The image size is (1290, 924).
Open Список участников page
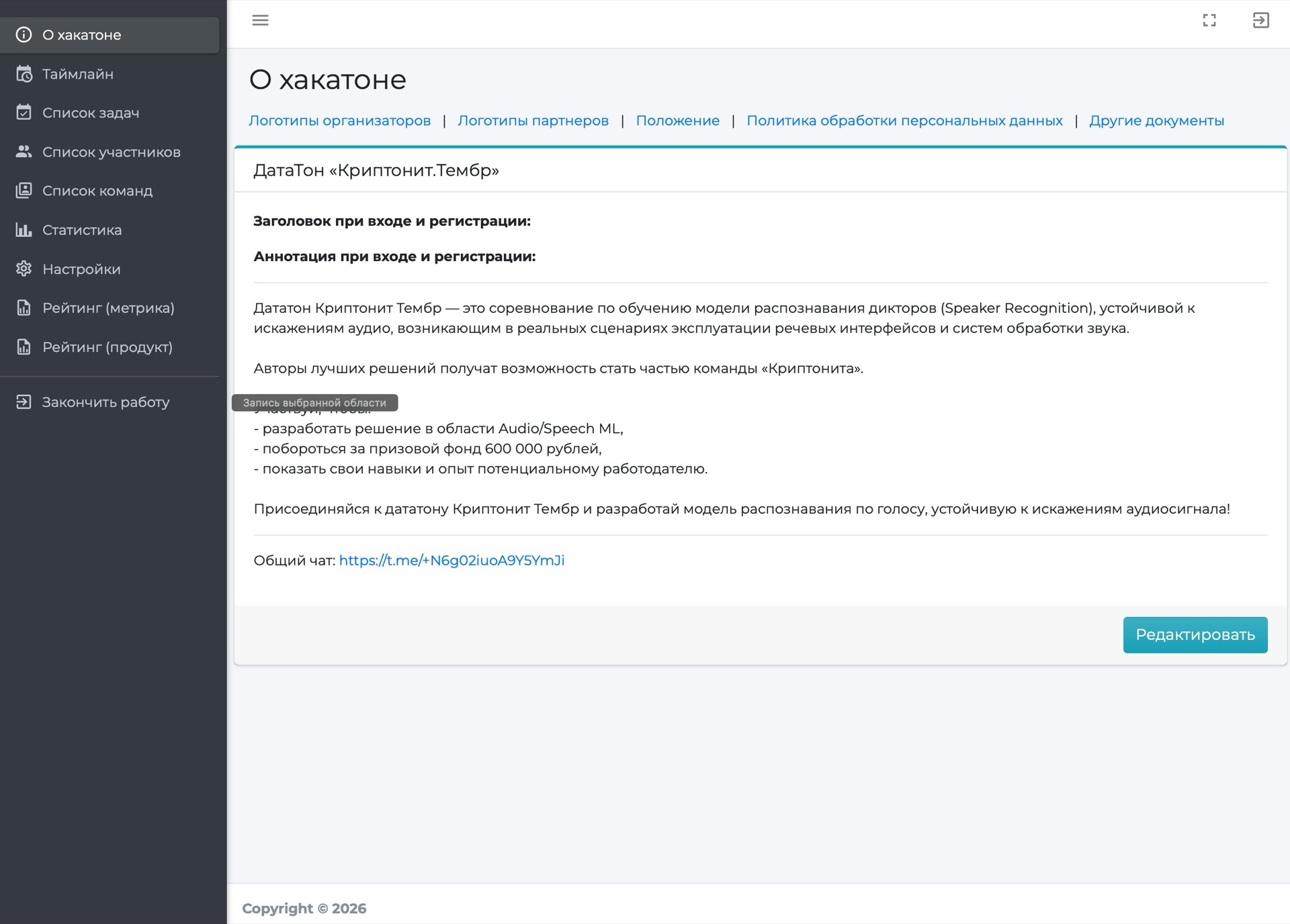click(x=110, y=152)
